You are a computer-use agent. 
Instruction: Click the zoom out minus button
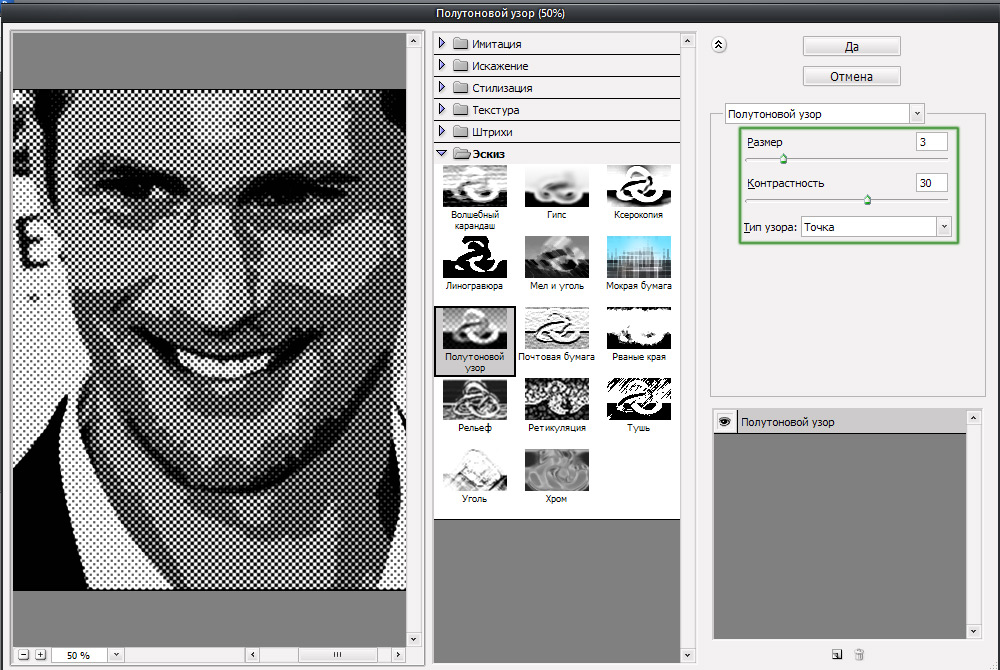[x=23, y=655]
